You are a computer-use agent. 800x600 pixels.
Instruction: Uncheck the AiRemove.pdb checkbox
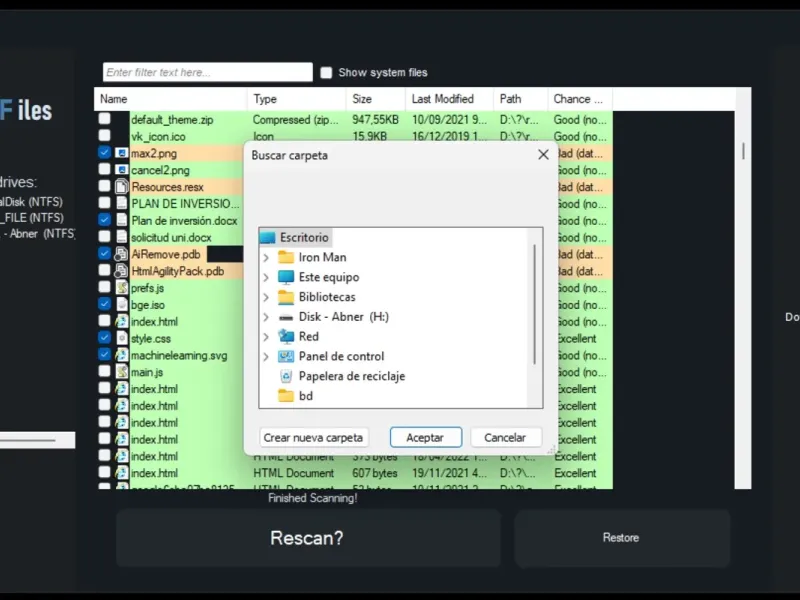[105, 253]
